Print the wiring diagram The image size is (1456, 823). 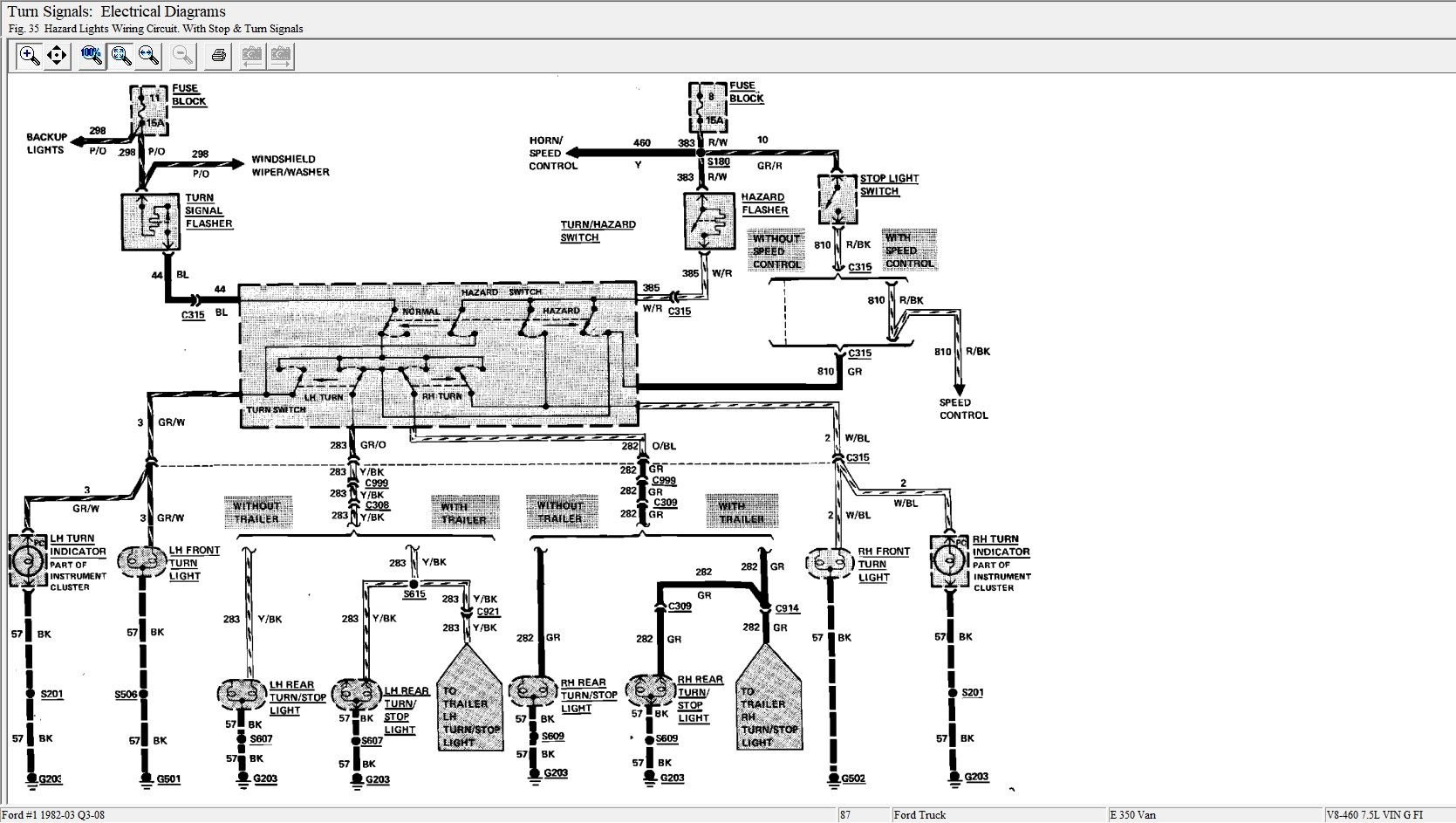tap(218, 57)
